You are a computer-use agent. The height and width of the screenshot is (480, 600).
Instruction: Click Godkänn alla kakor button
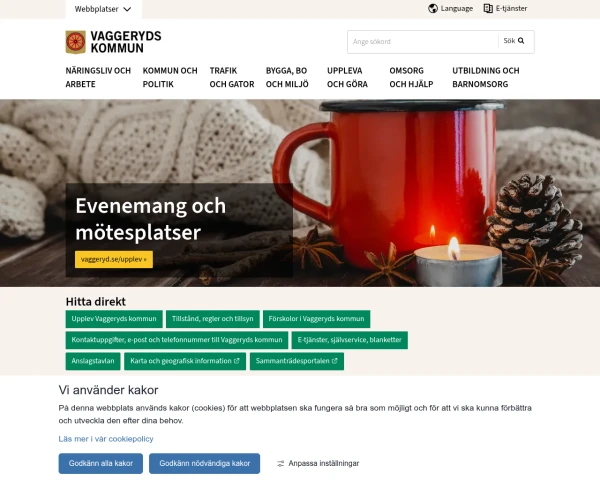(x=101, y=464)
